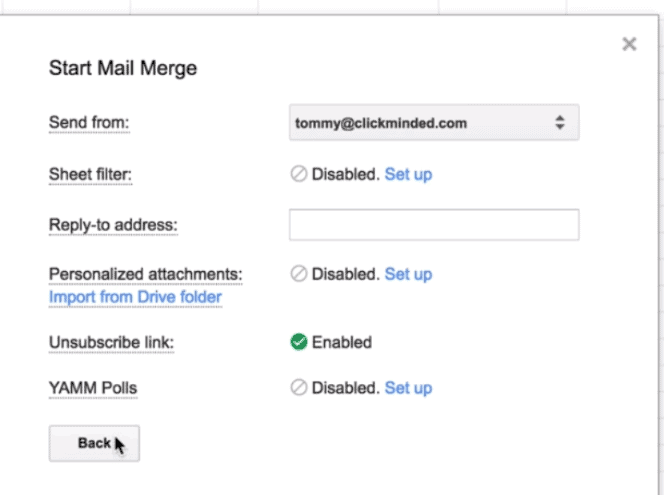664x495 pixels.
Task: Click the Reply-to address label
Action: tap(113, 224)
